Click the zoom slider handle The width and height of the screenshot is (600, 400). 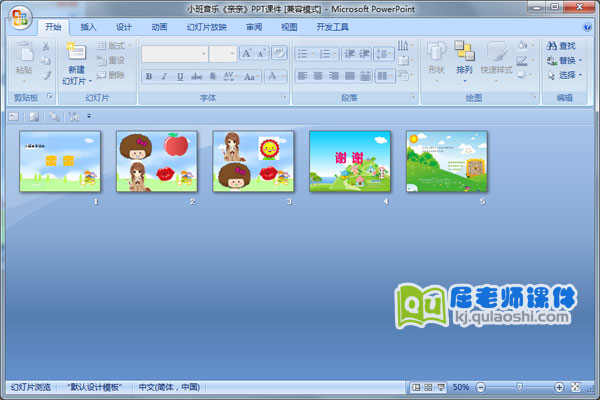520,387
